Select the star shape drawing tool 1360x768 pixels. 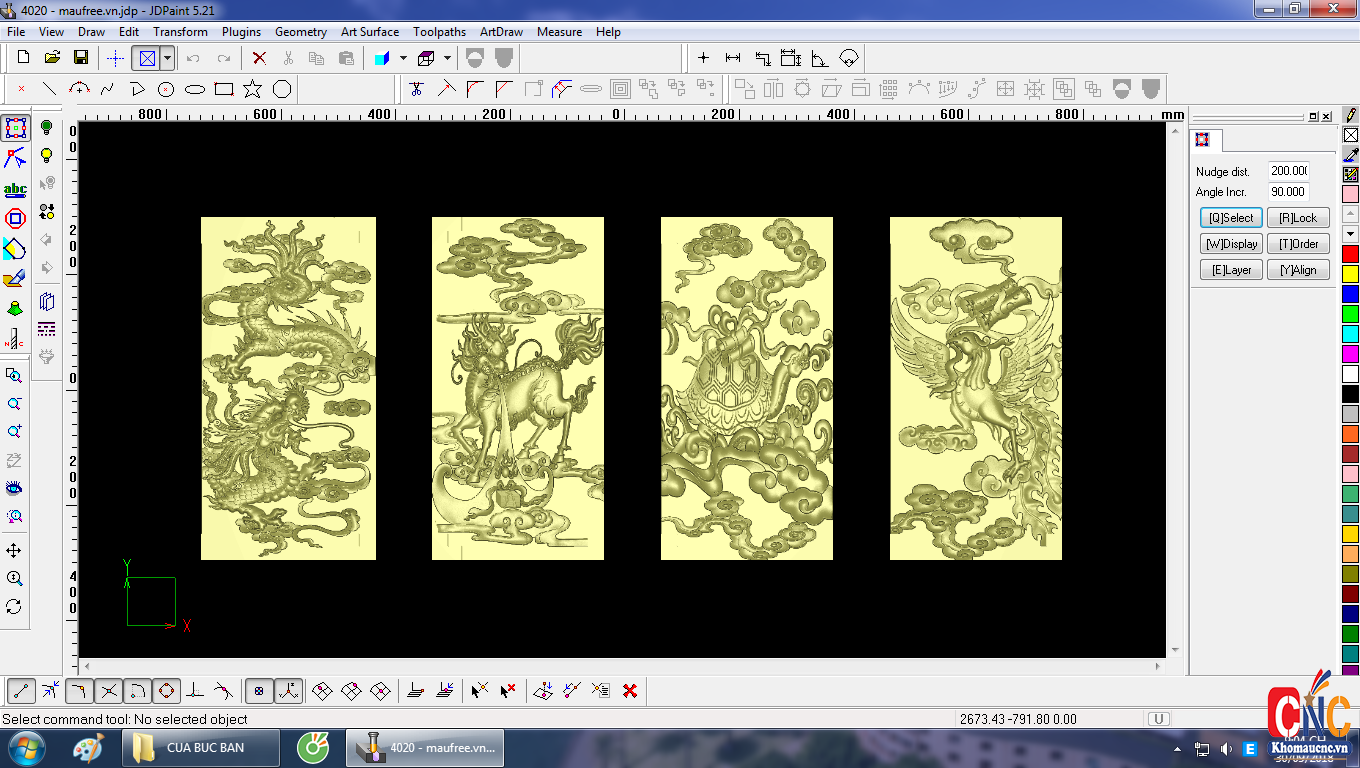point(252,89)
